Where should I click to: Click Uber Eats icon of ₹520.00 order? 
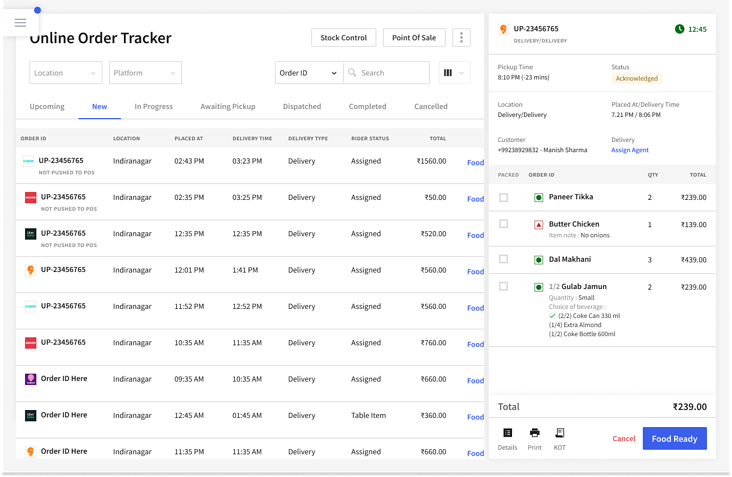pos(30,234)
